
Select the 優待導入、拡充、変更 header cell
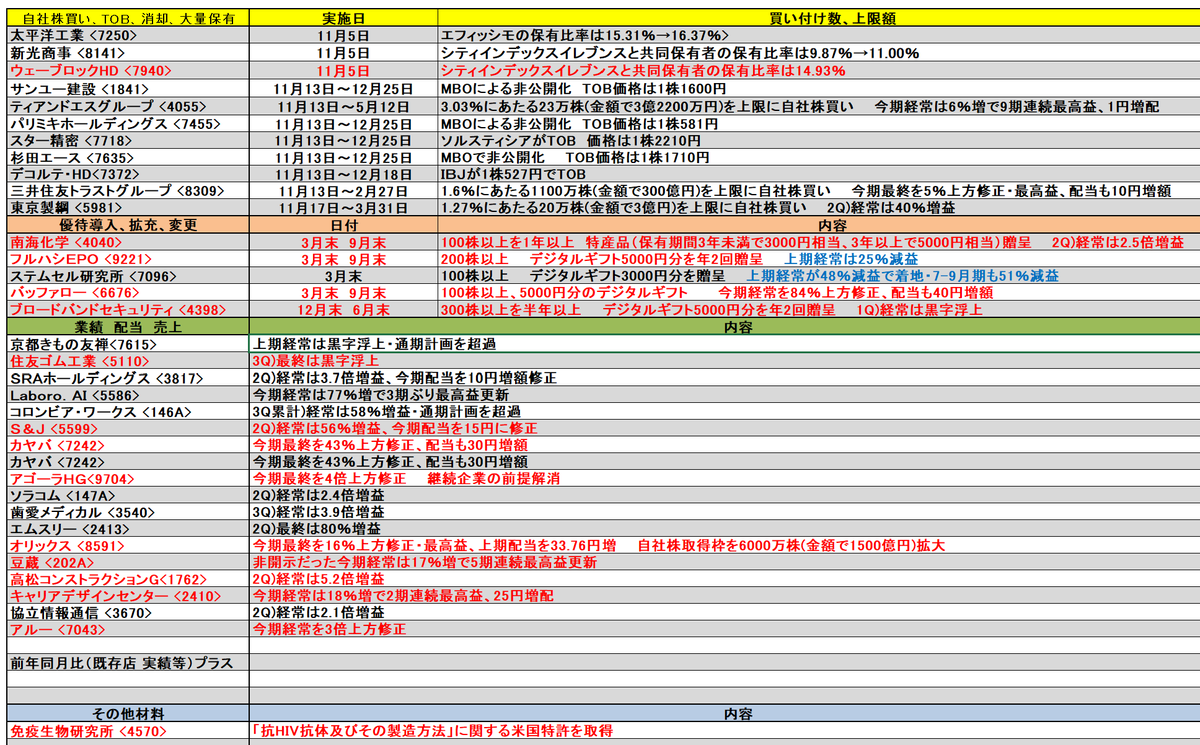127,225
